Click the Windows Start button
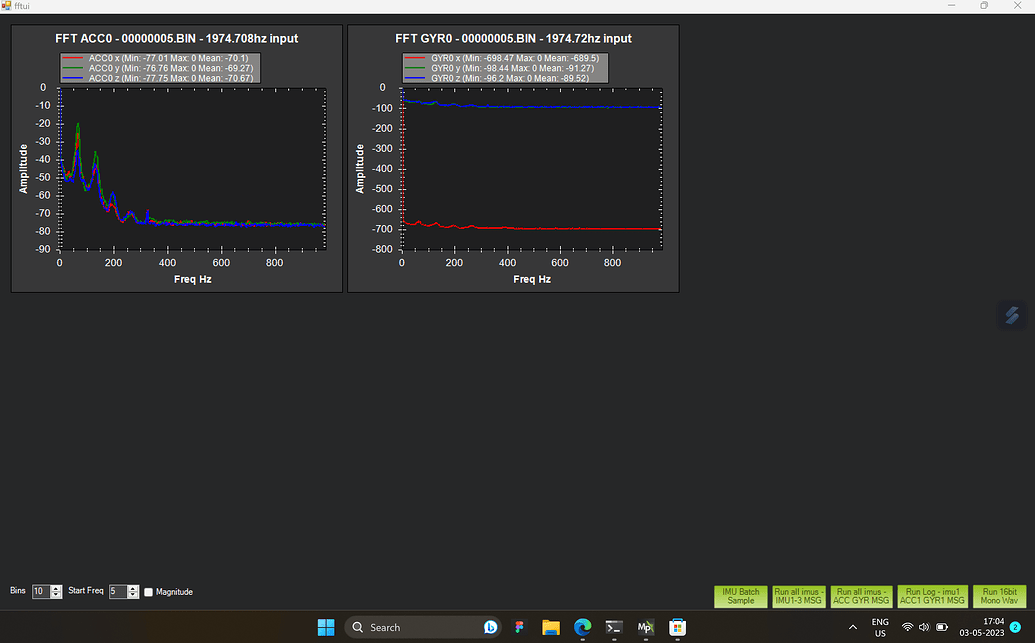Image resolution: width=1035 pixels, height=643 pixels. click(x=326, y=627)
